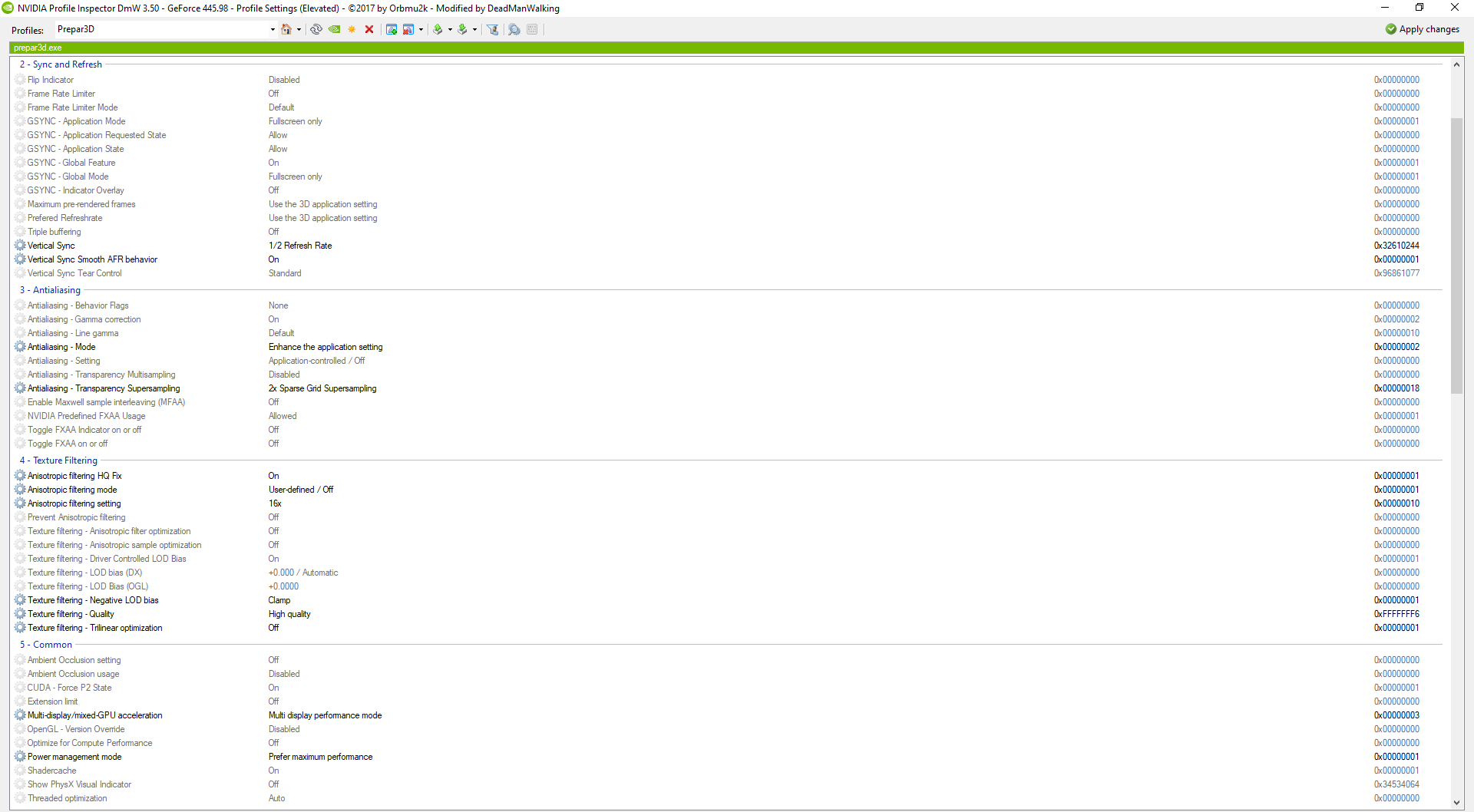Click gear icon beside Power management mode

(x=20, y=757)
